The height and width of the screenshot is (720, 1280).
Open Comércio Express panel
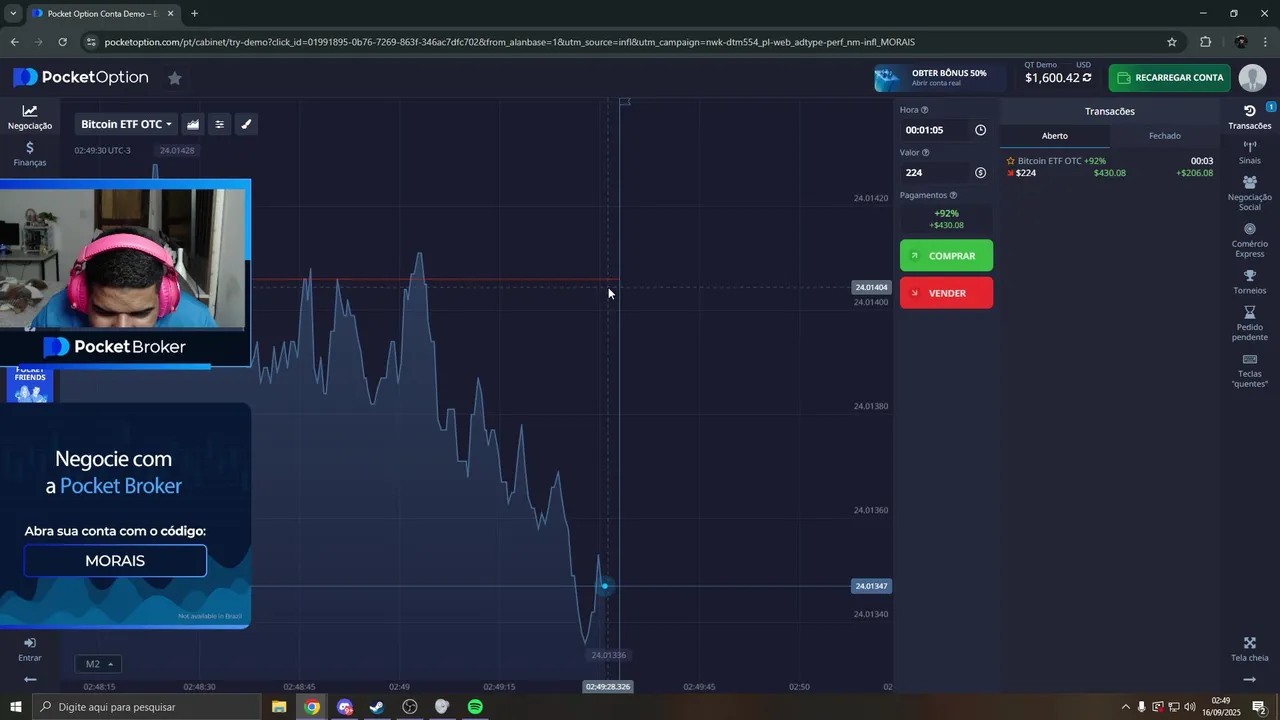1250,240
